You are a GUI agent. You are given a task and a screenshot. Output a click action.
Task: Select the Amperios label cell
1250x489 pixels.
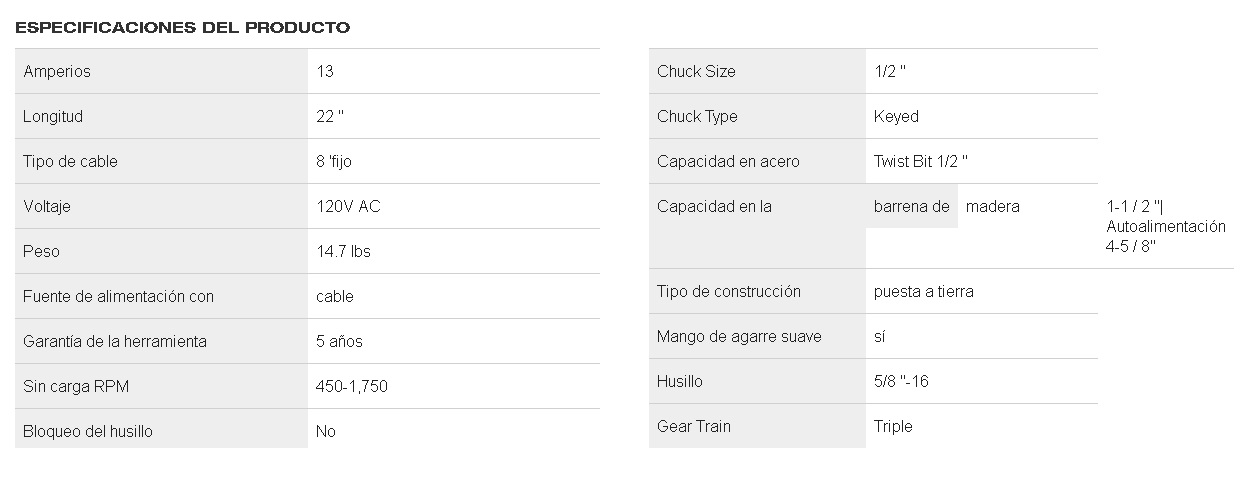pos(161,71)
